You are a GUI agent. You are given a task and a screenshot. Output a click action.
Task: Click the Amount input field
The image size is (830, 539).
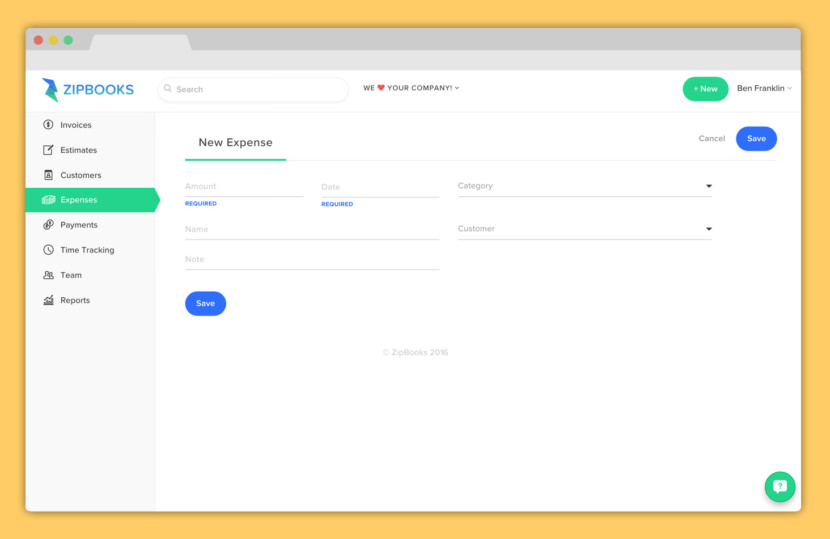(x=244, y=187)
